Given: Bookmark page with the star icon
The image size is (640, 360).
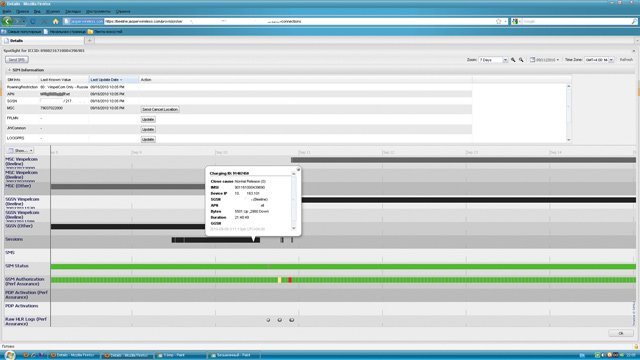Looking at the screenshot, I should 498,21.
